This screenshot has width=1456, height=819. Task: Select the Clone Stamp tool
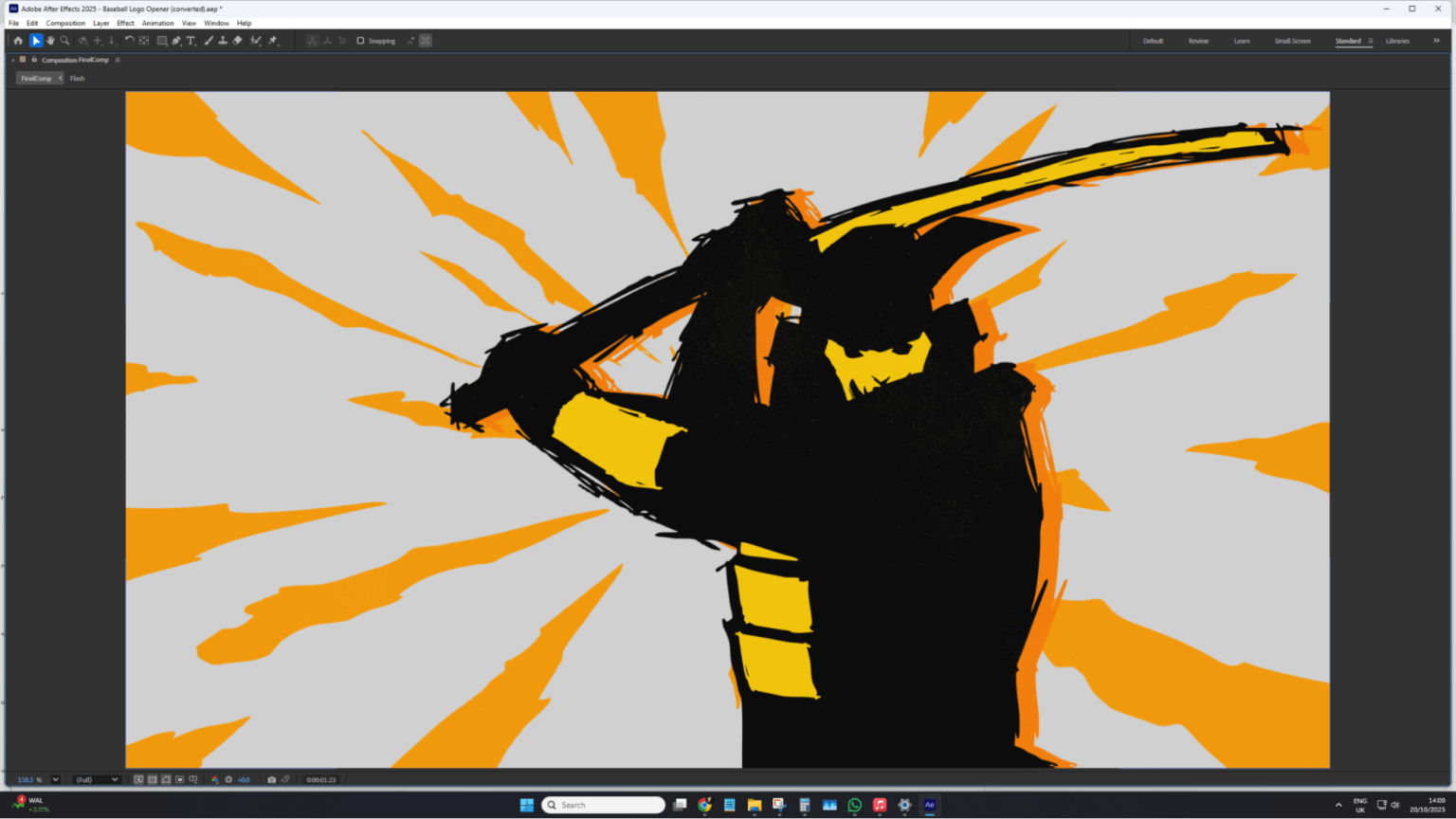(223, 41)
